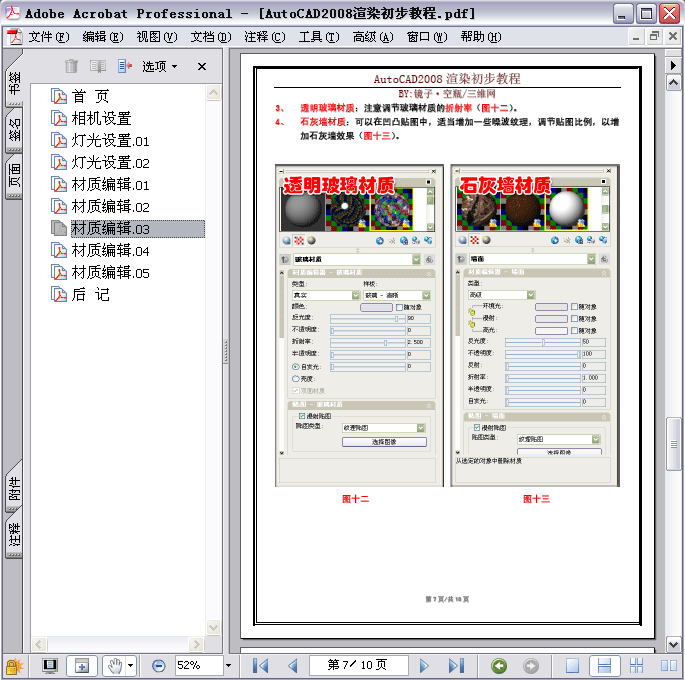The width and height of the screenshot is (685, 680).
Task: Select the 书签 side tab
Action: [x=14, y=83]
